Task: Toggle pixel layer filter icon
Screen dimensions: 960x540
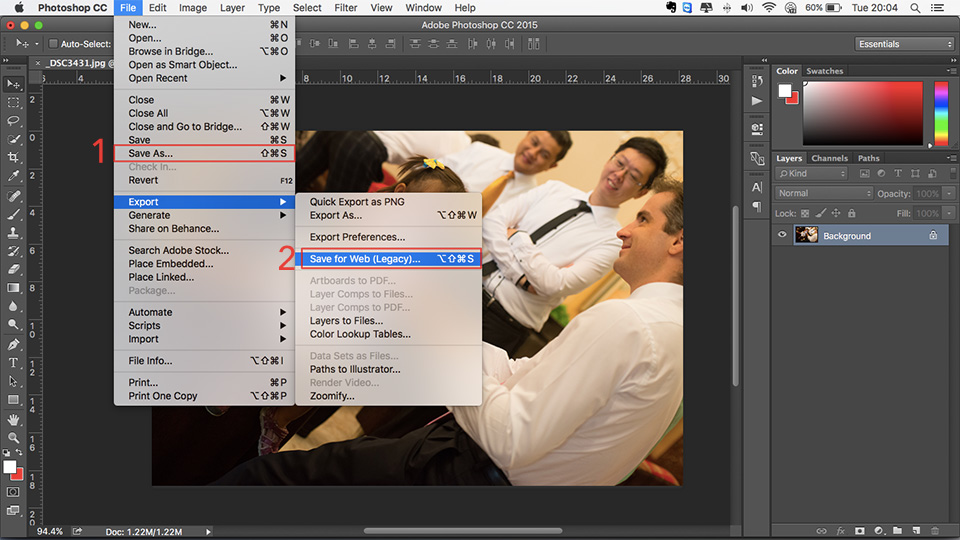Action: pos(864,174)
